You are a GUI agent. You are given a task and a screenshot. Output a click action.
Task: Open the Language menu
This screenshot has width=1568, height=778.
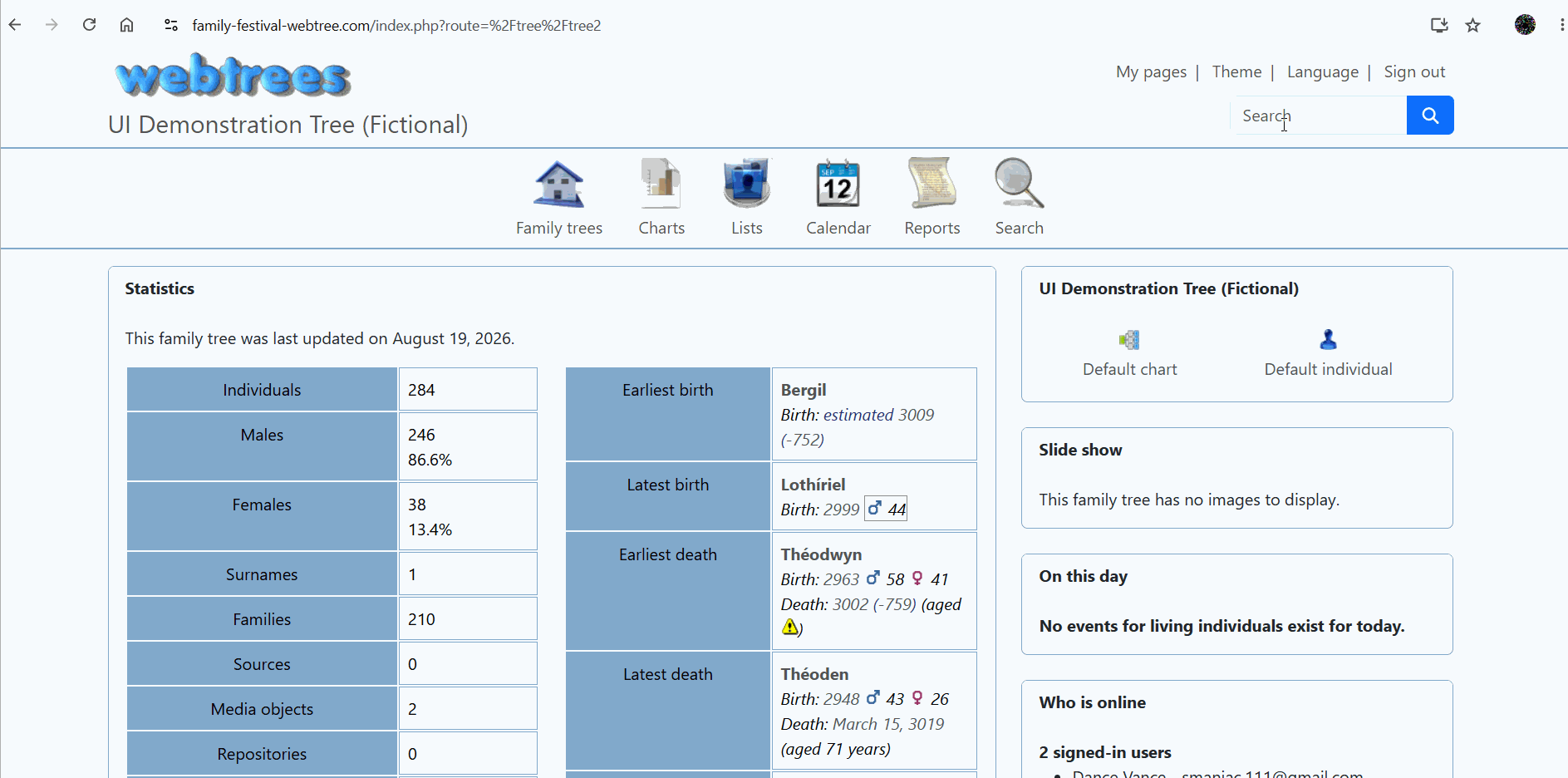(1323, 72)
